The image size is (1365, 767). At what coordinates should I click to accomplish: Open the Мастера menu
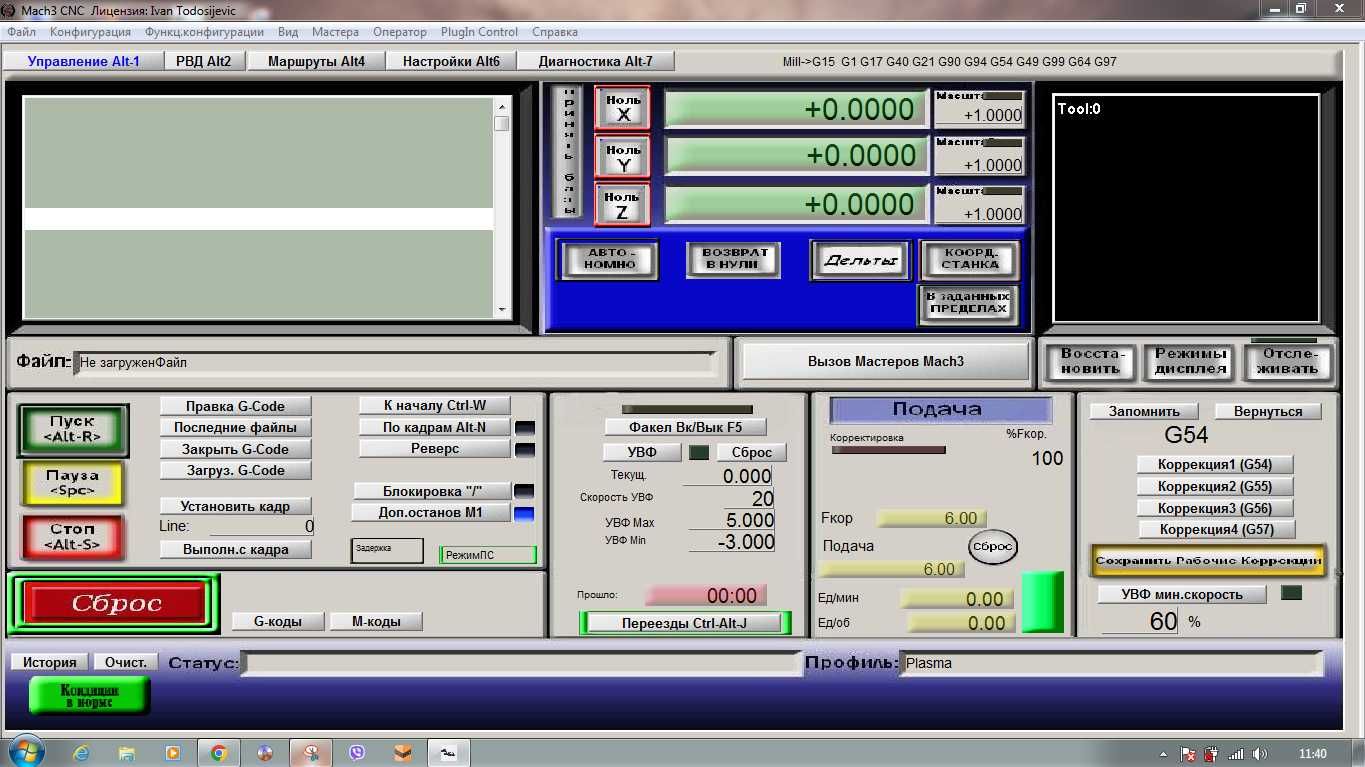coord(335,32)
